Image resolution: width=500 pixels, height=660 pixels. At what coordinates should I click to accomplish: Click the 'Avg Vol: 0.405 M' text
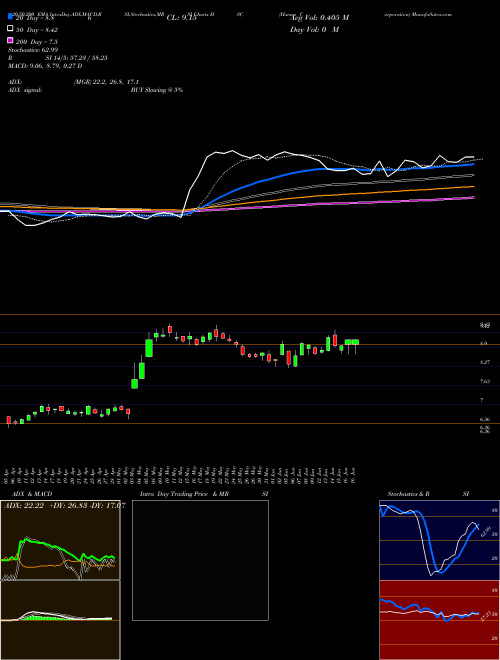click(320, 18)
